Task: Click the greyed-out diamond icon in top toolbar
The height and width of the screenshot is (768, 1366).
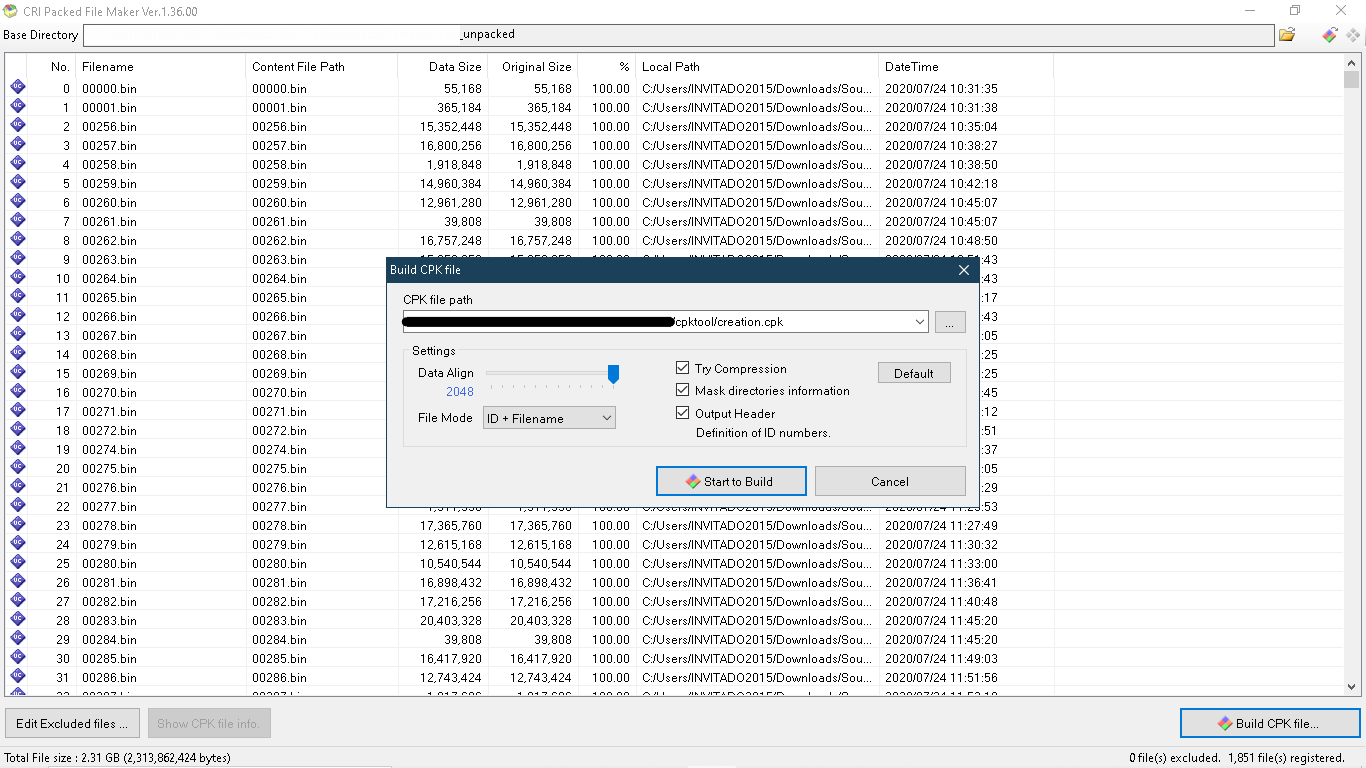Action: tap(1353, 35)
